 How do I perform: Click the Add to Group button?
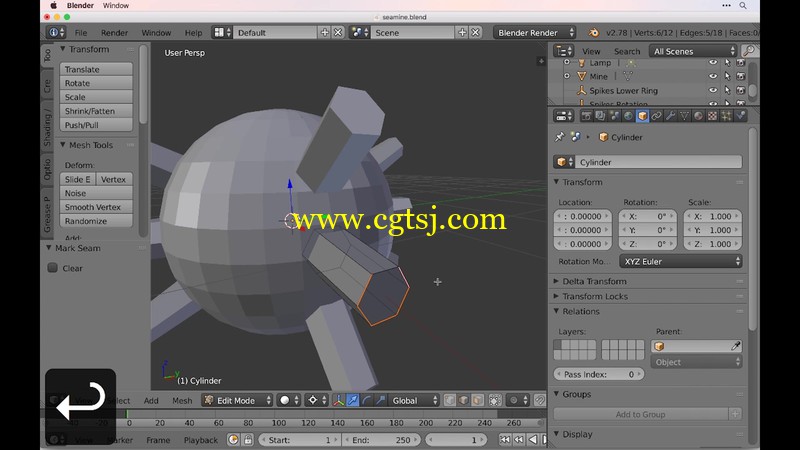(641, 414)
